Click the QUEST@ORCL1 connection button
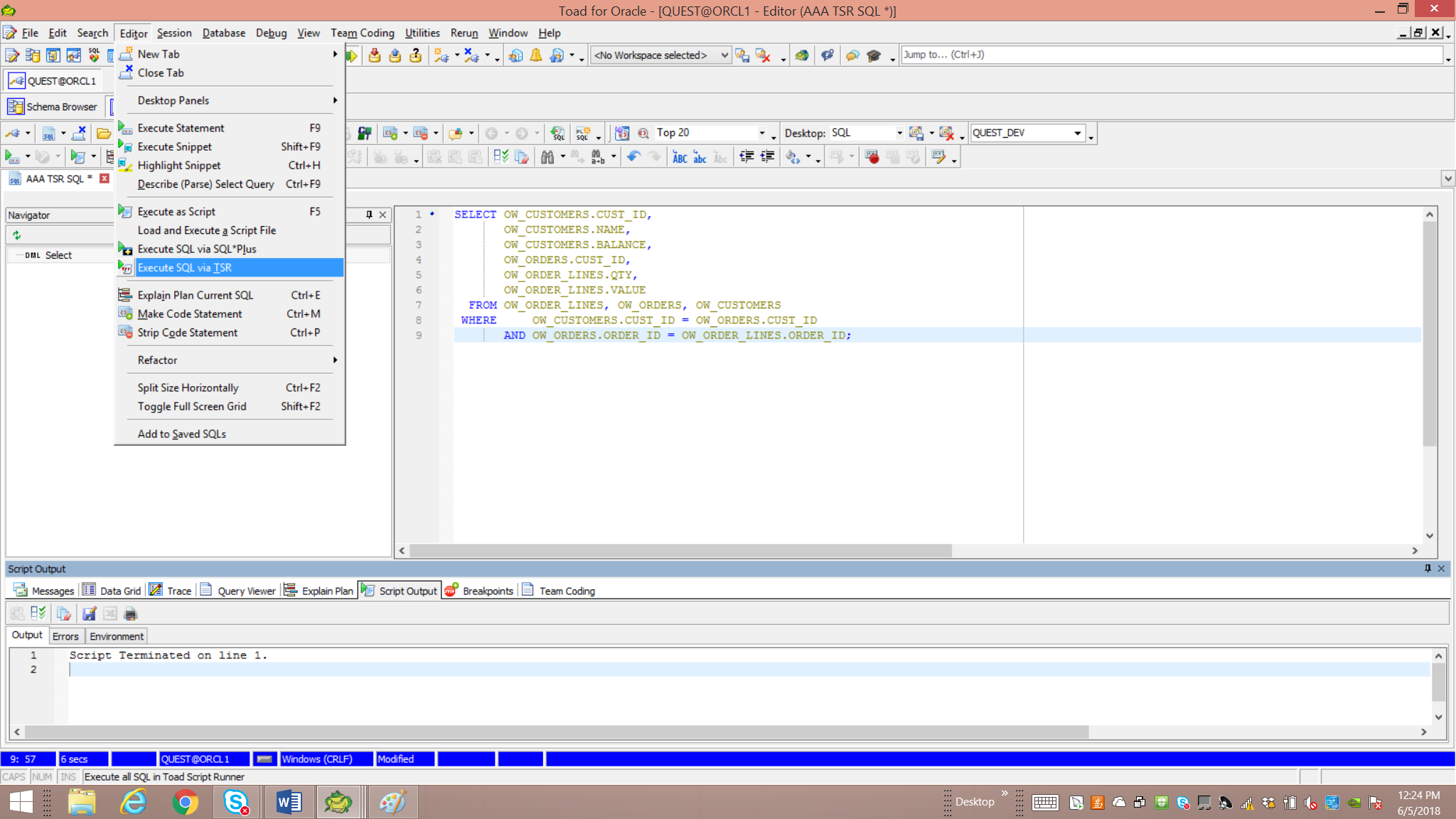The width and height of the screenshot is (1456, 819). point(53,81)
